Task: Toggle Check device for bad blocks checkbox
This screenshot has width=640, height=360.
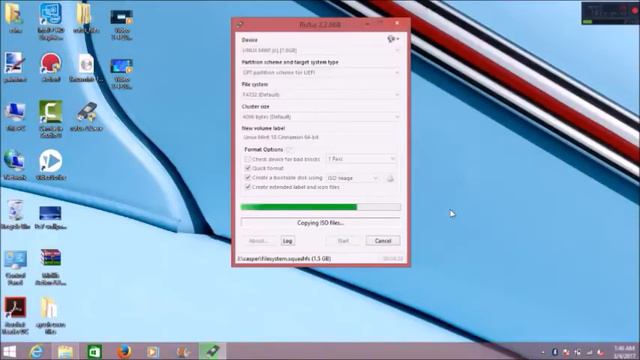Action: (247, 159)
